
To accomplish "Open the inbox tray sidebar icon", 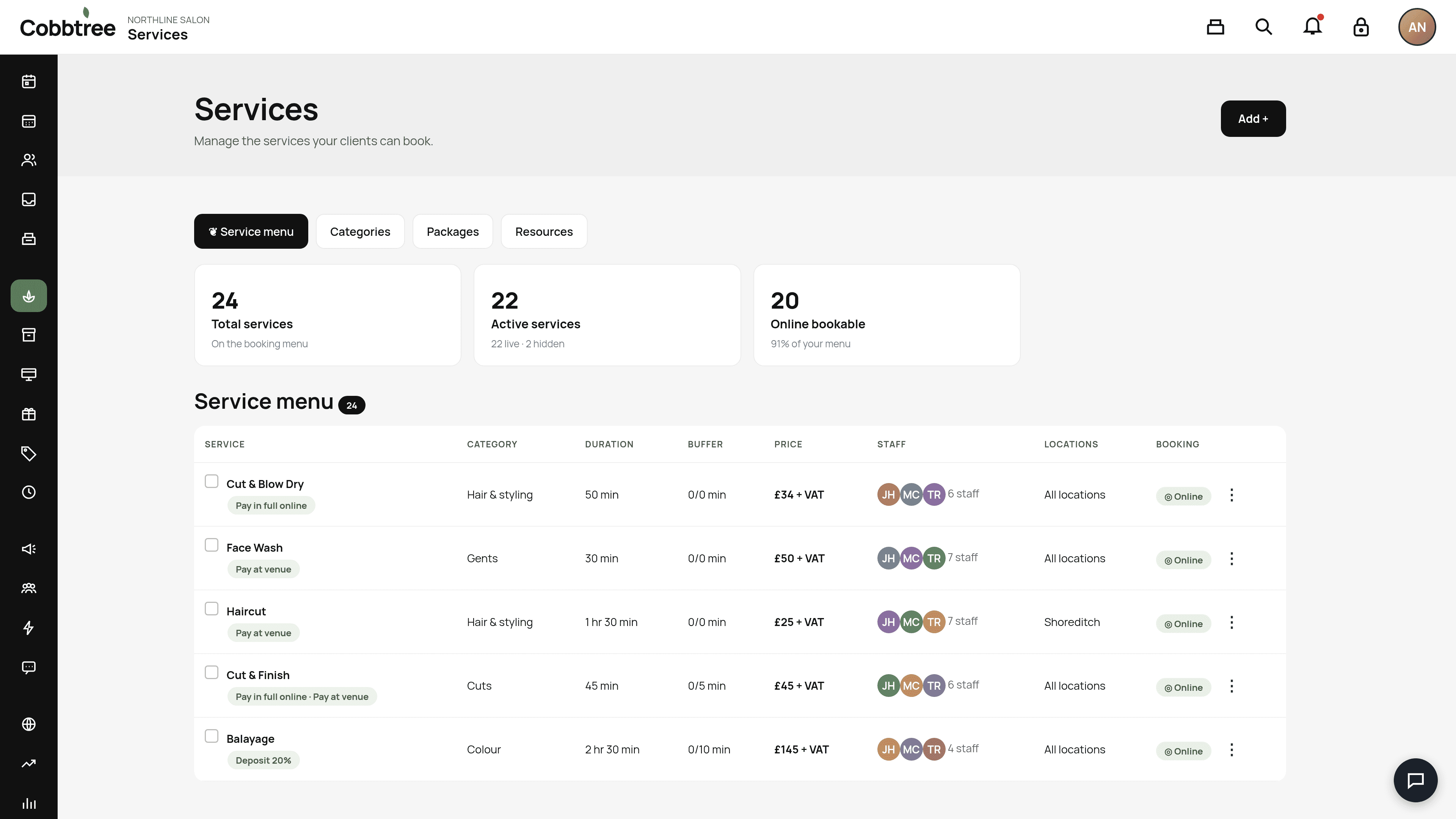I will tap(28, 199).
